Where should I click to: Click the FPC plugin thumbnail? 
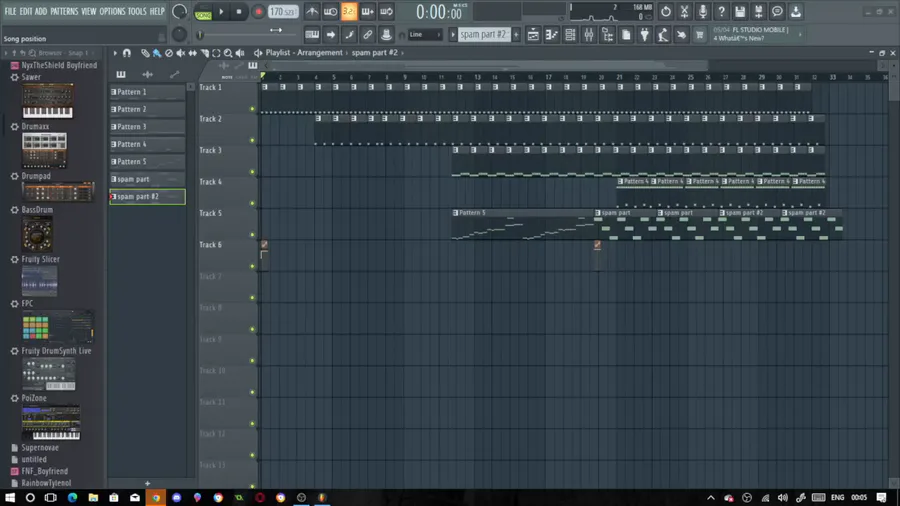tap(57, 326)
